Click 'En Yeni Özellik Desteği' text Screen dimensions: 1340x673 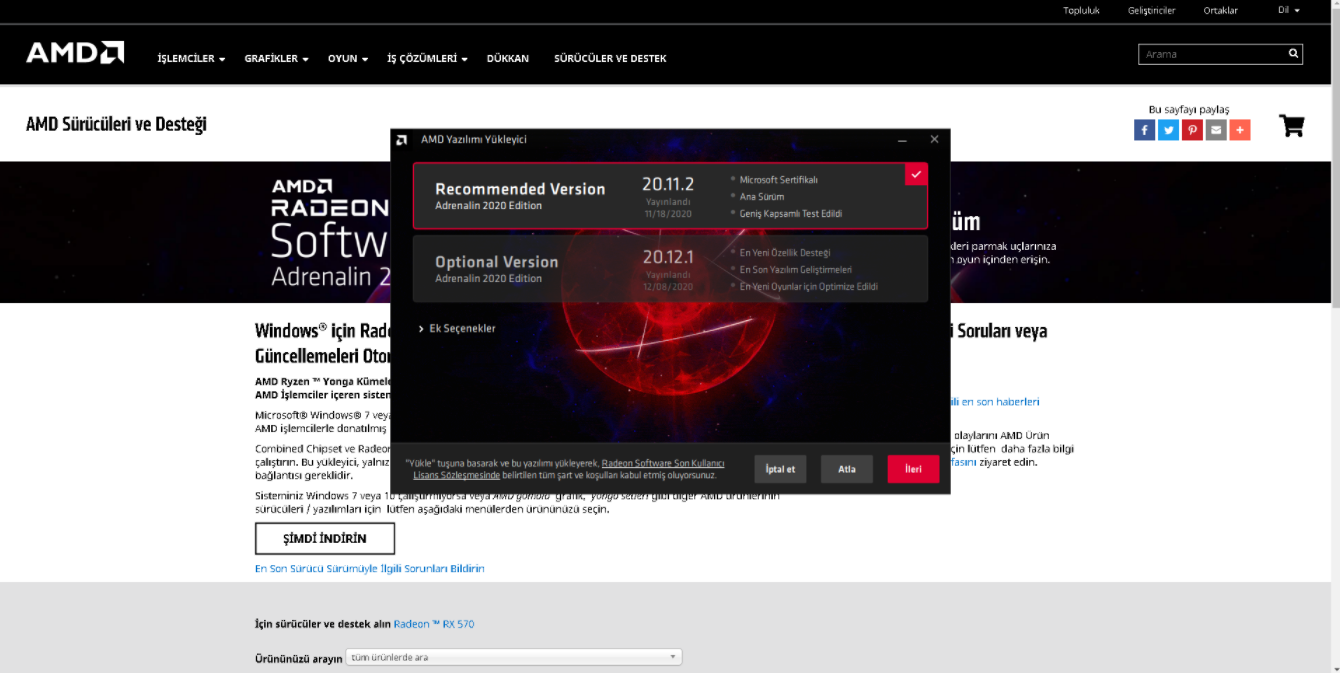[x=785, y=253]
